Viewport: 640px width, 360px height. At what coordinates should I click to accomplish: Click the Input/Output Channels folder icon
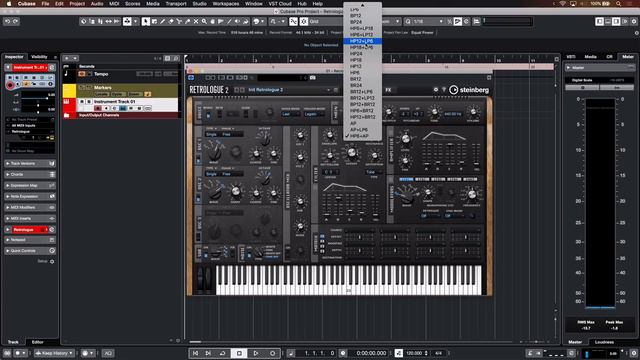pos(67,116)
